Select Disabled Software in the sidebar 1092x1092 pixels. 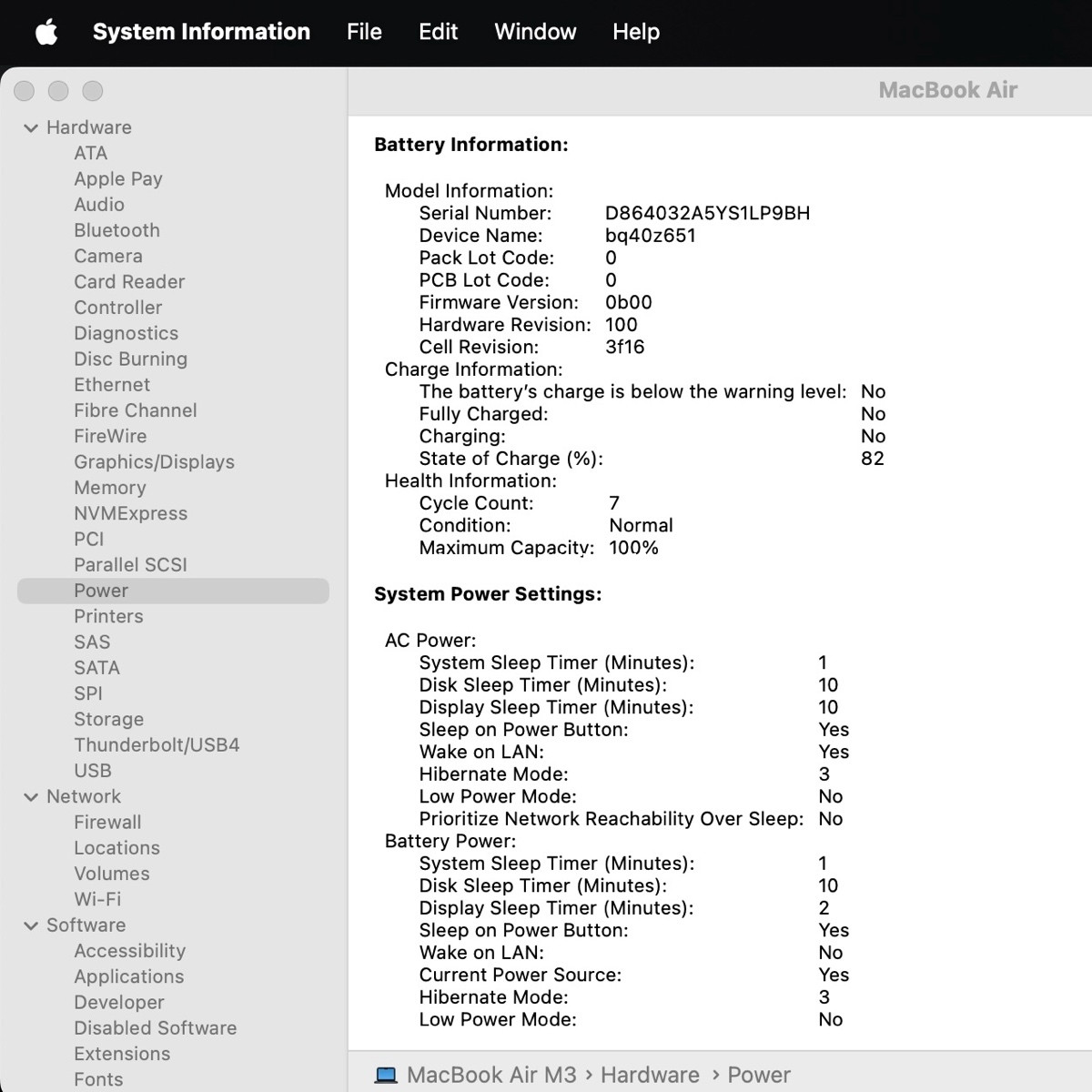tap(156, 1028)
